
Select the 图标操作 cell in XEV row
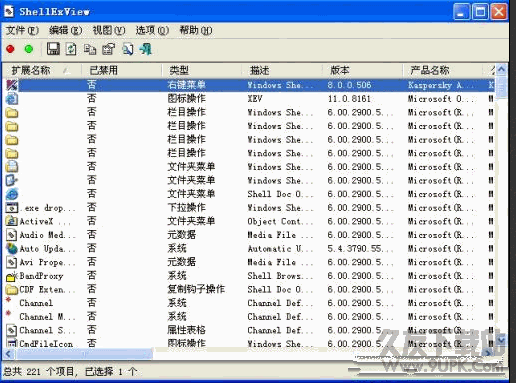[x=186, y=99]
